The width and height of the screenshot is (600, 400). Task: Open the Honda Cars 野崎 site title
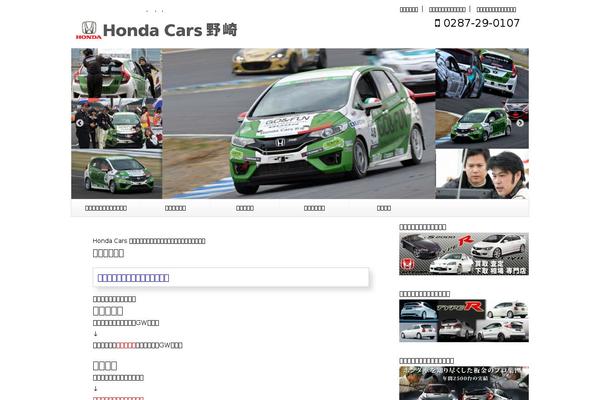tap(170, 30)
